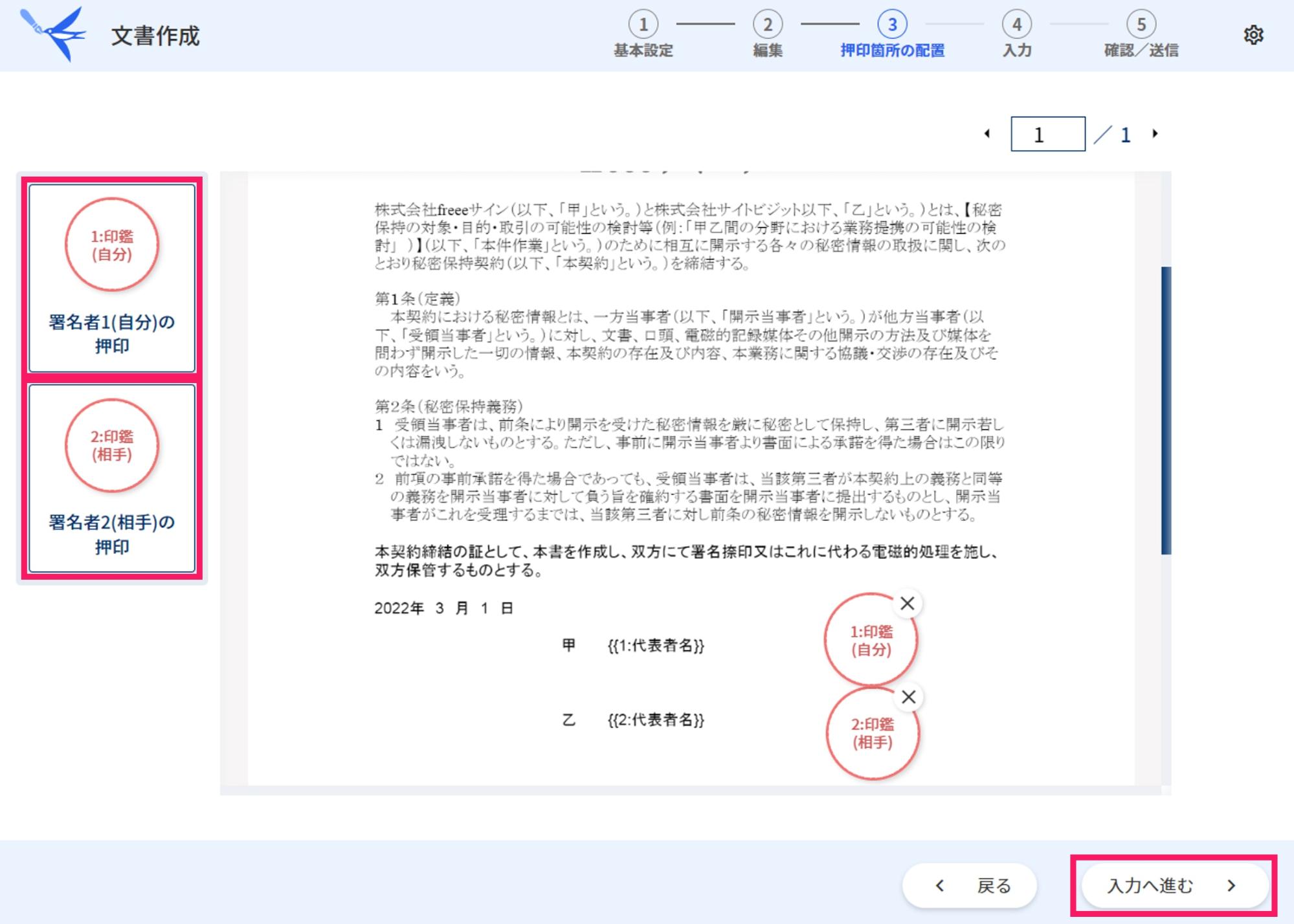The image size is (1294, 924).
Task: Click the 入力へ進む button
Action: [1174, 885]
